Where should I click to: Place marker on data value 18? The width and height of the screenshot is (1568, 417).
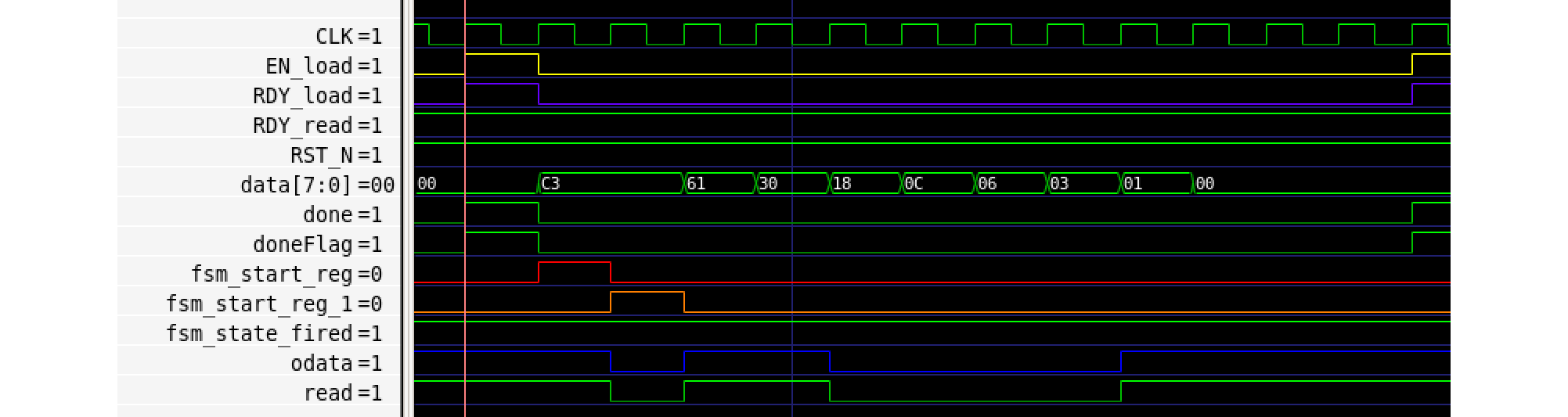pos(865,183)
